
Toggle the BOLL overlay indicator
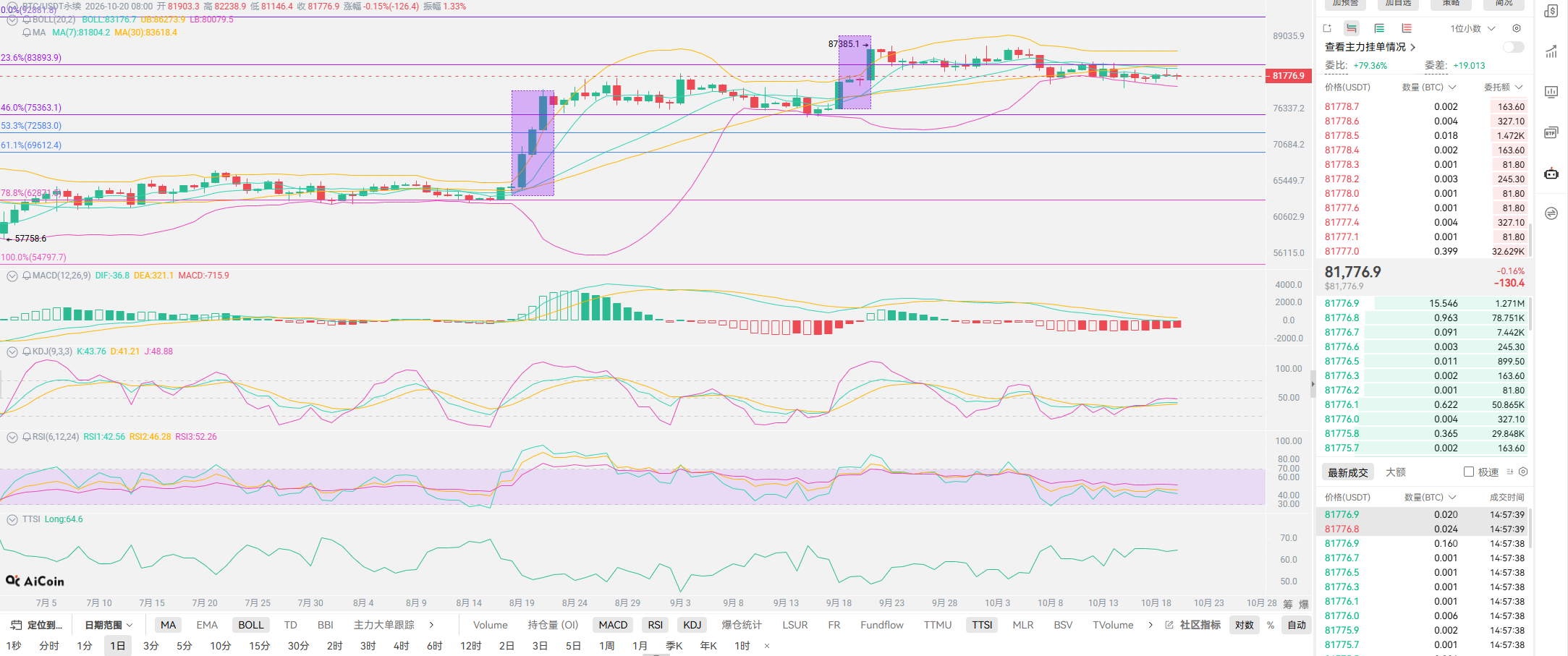pos(251,625)
